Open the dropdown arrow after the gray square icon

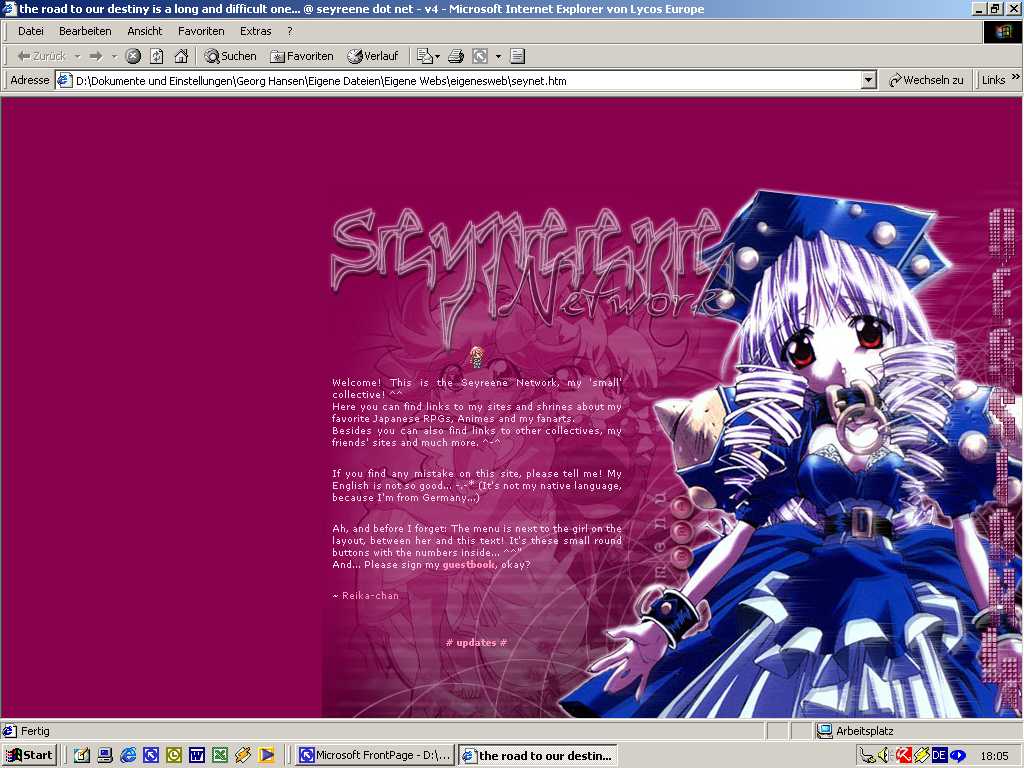coord(498,56)
